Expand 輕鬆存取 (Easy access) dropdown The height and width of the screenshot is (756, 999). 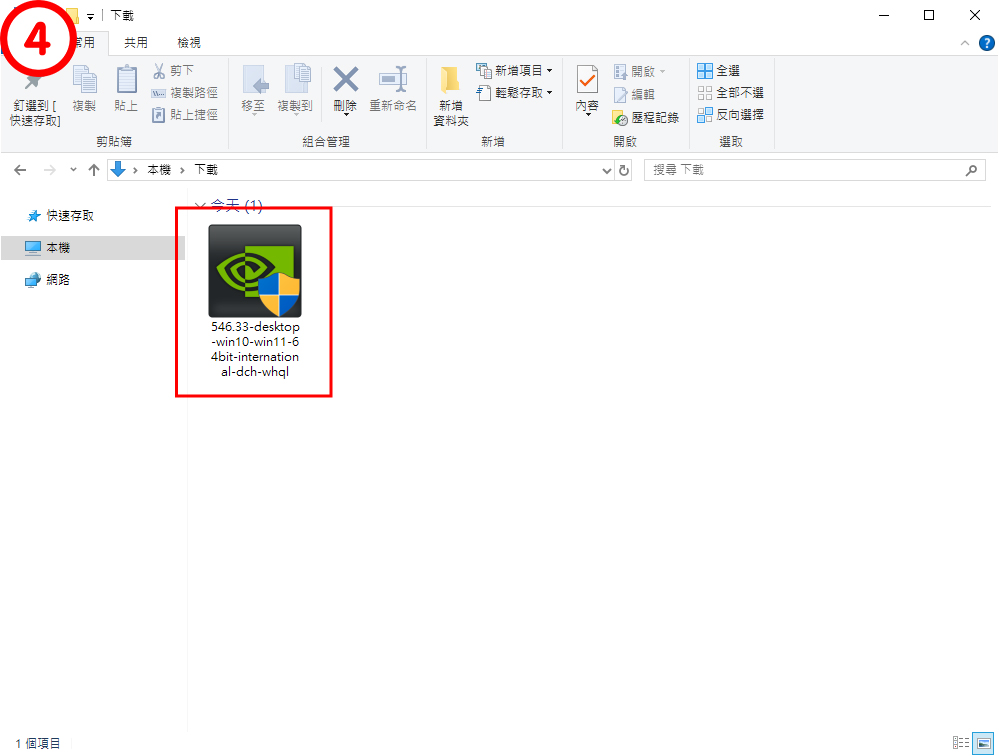click(x=549, y=93)
